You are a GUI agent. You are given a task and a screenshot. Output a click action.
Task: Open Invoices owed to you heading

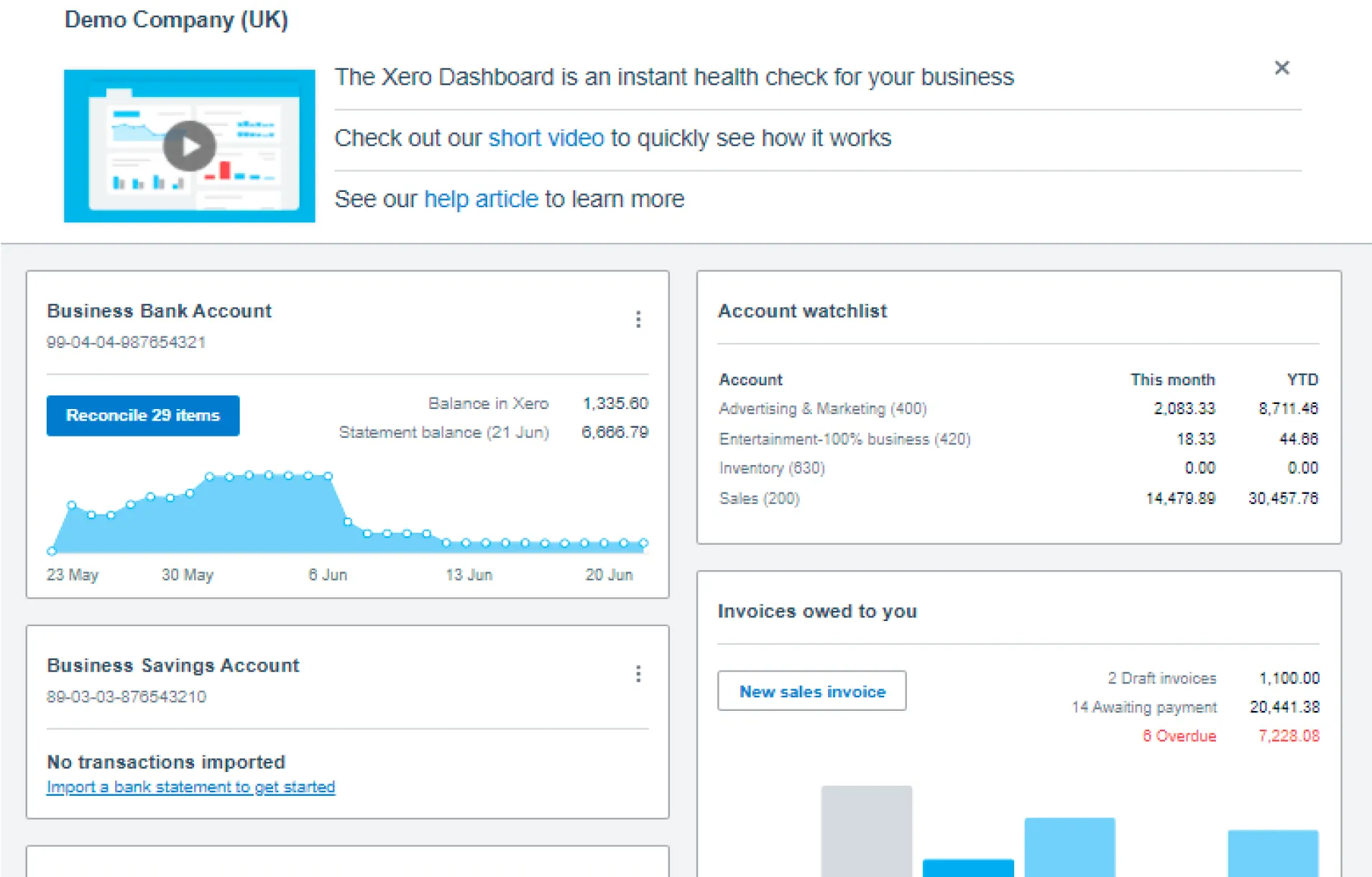(817, 611)
